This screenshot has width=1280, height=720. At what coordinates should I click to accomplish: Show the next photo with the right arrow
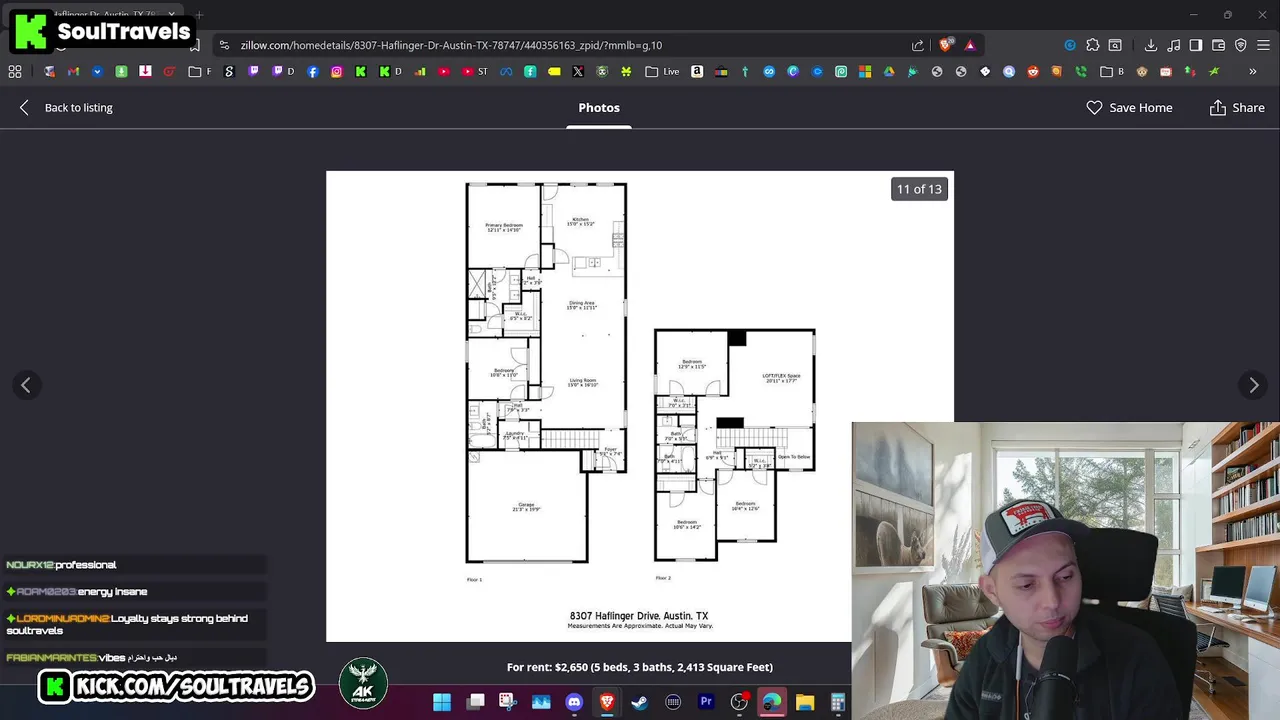[1254, 385]
